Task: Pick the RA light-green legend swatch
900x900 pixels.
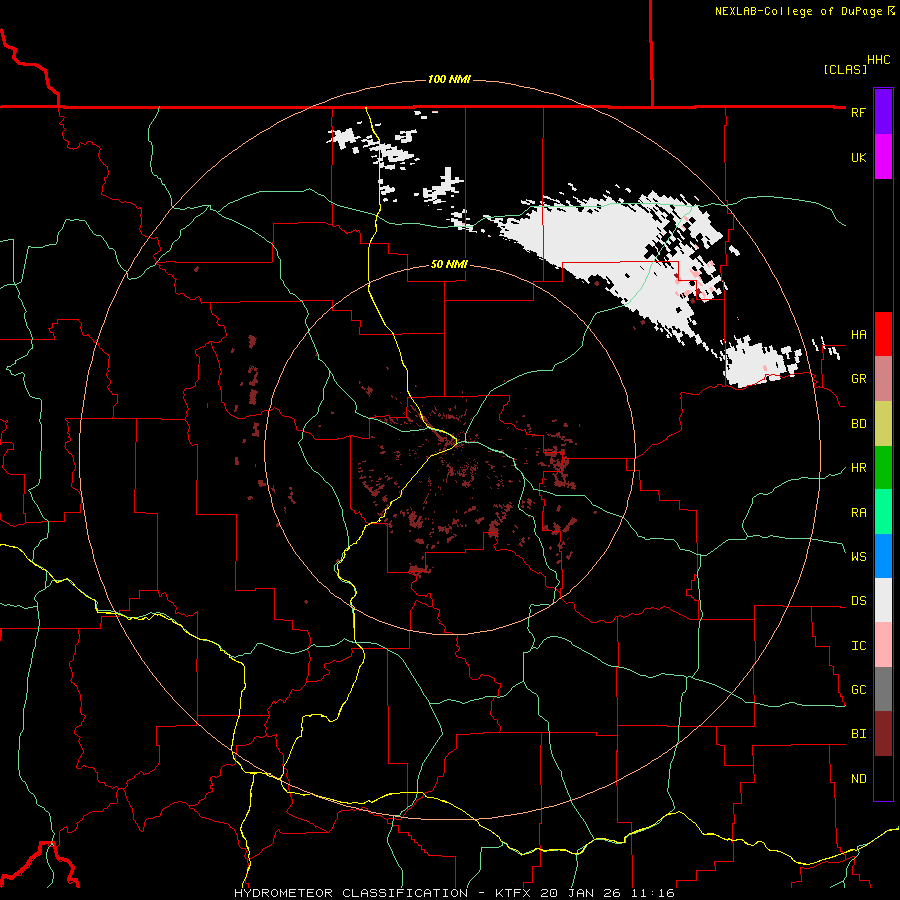Action: 883,512
